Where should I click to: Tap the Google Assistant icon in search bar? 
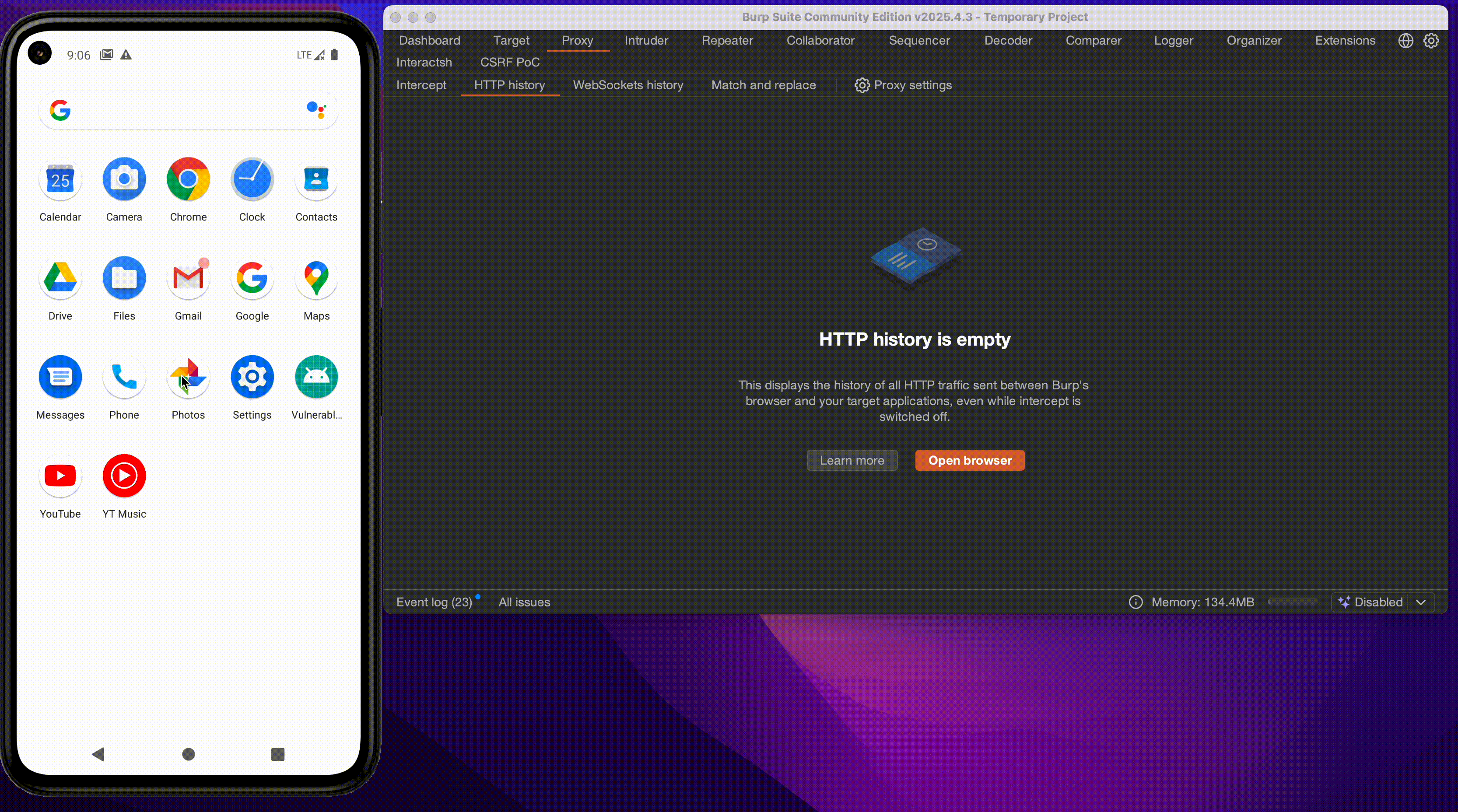click(316, 109)
